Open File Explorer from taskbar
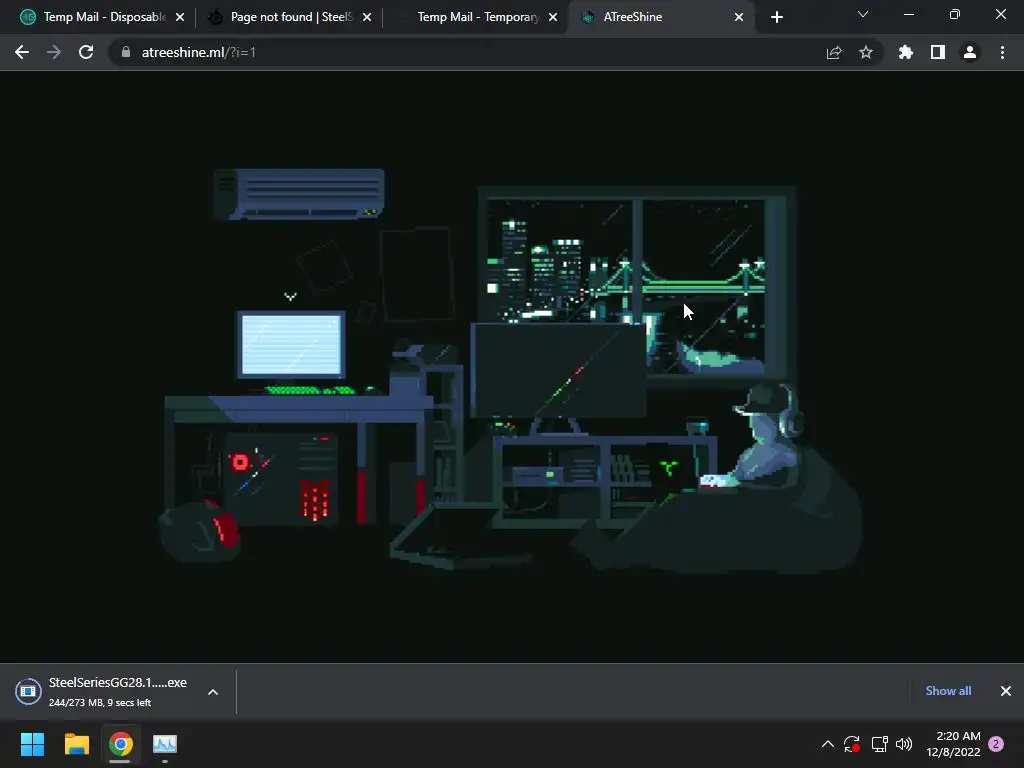1024x768 pixels. click(x=76, y=744)
